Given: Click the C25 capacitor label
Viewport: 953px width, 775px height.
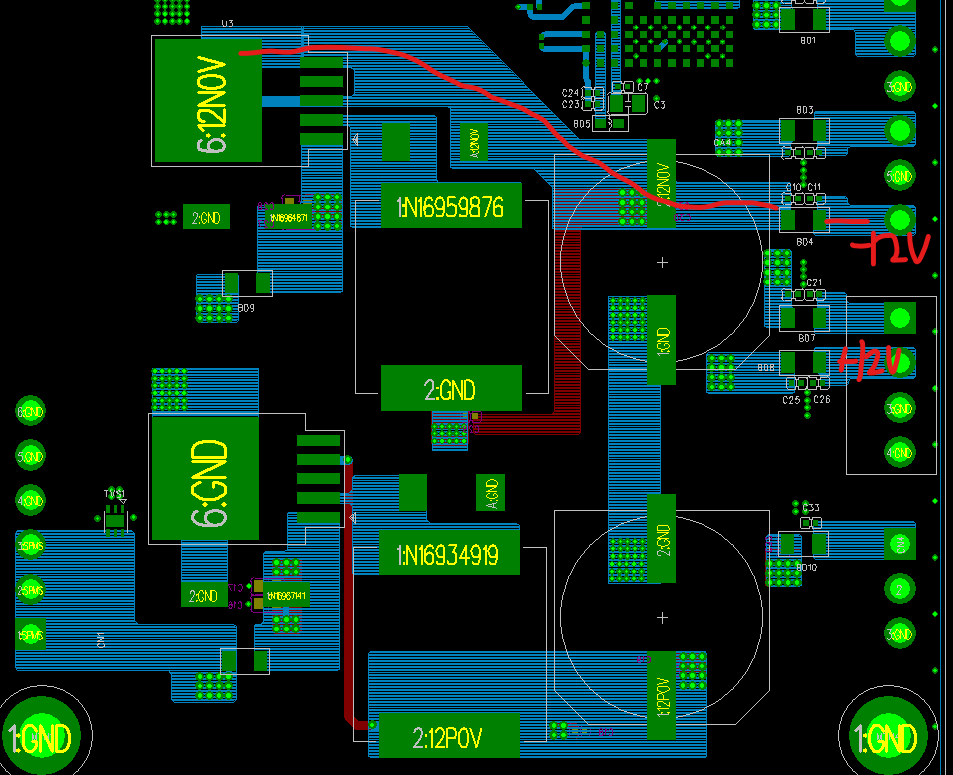Looking at the screenshot, I should (791, 400).
